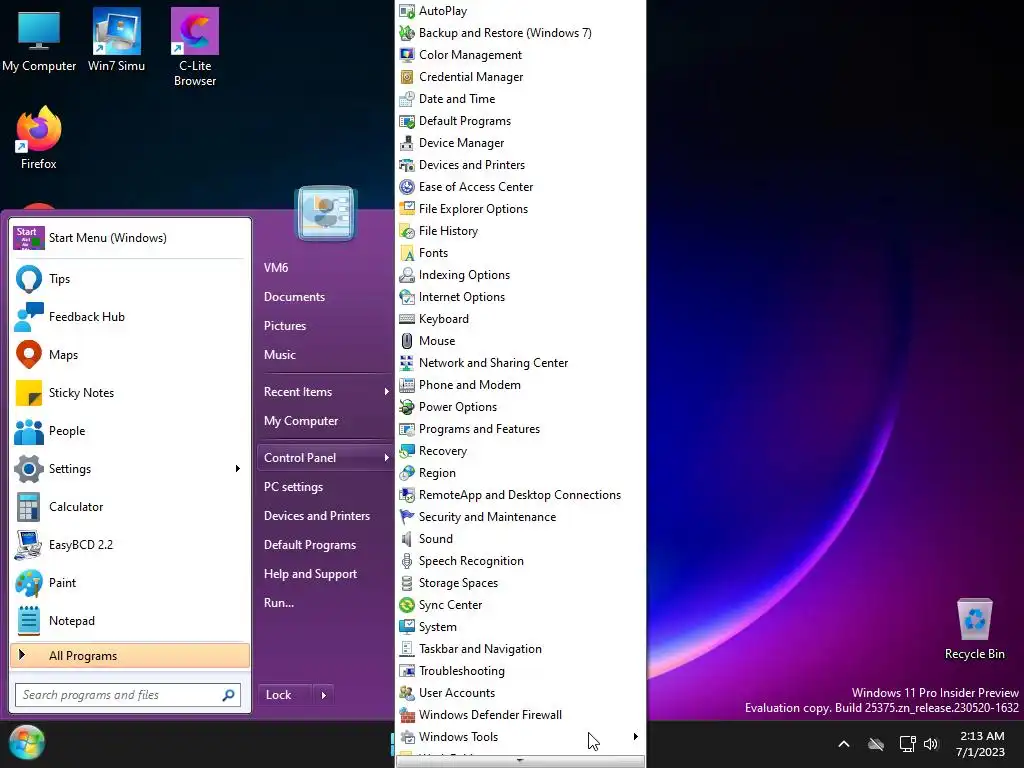Open Firefox desktop shortcut

pyautogui.click(x=39, y=138)
